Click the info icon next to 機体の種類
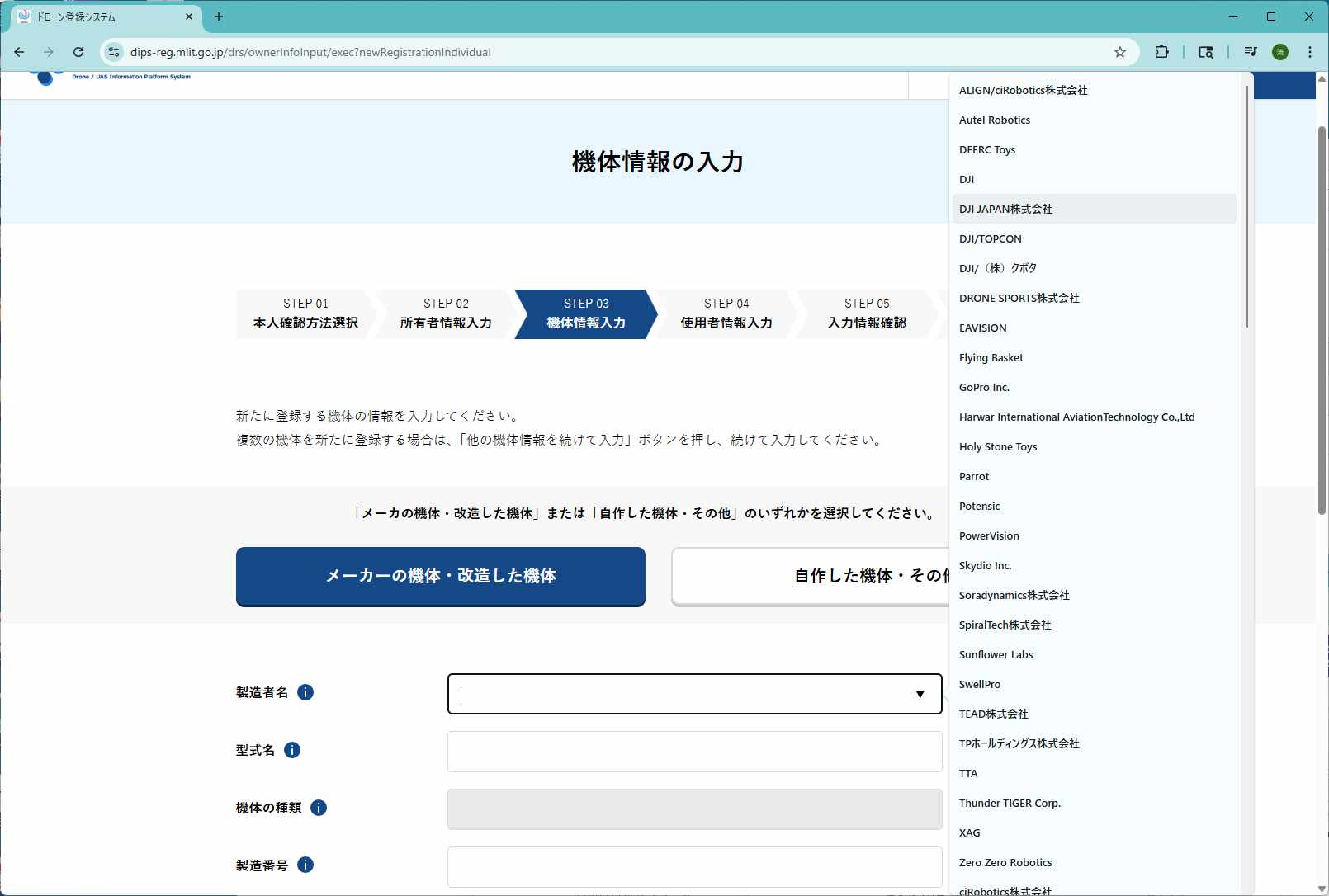The height and width of the screenshot is (896, 1329). coord(319,808)
